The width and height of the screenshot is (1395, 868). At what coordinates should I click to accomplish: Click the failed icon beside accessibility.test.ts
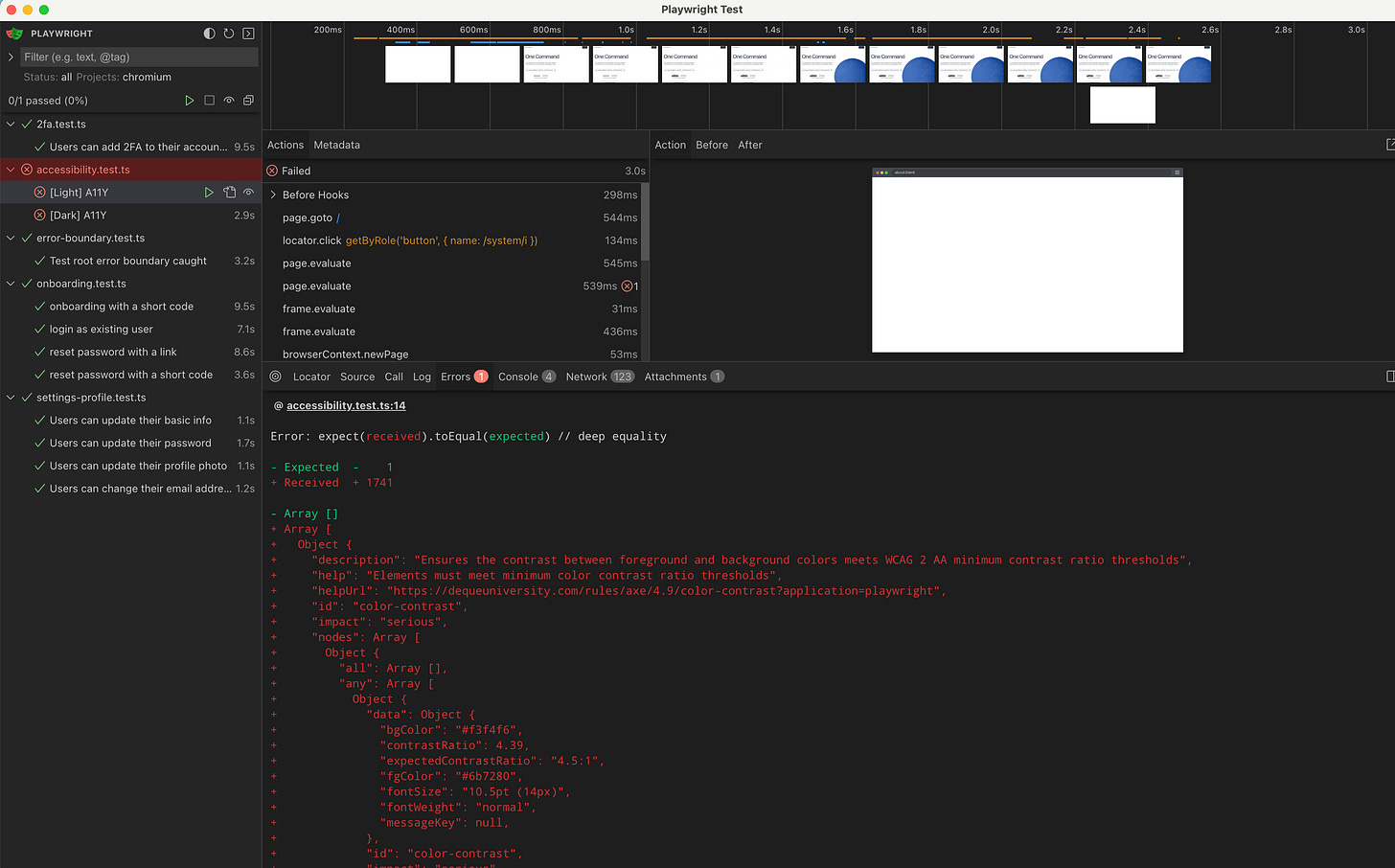click(x=27, y=170)
